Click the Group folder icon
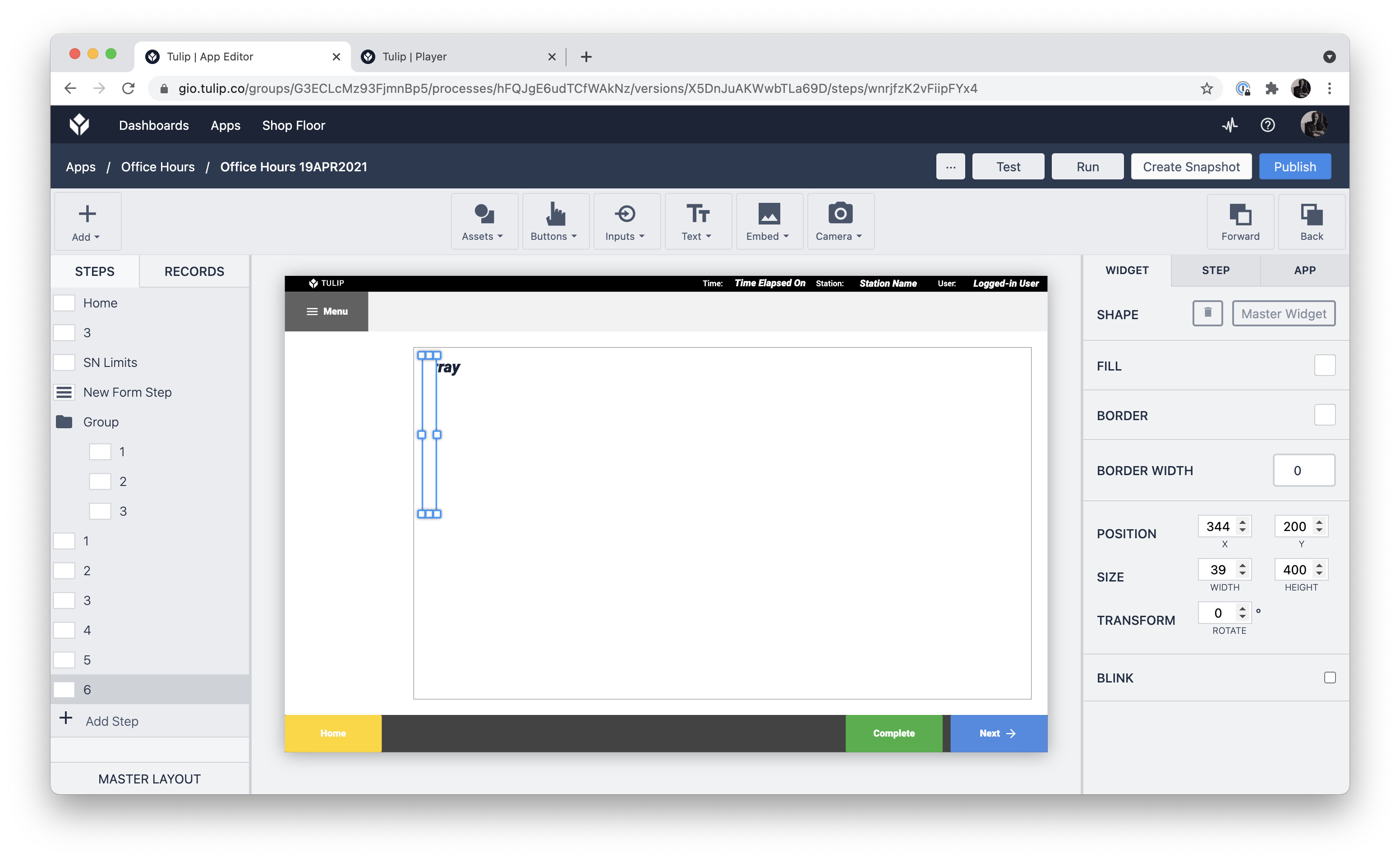This screenshot has height=861, width=1400. (64, 422)
